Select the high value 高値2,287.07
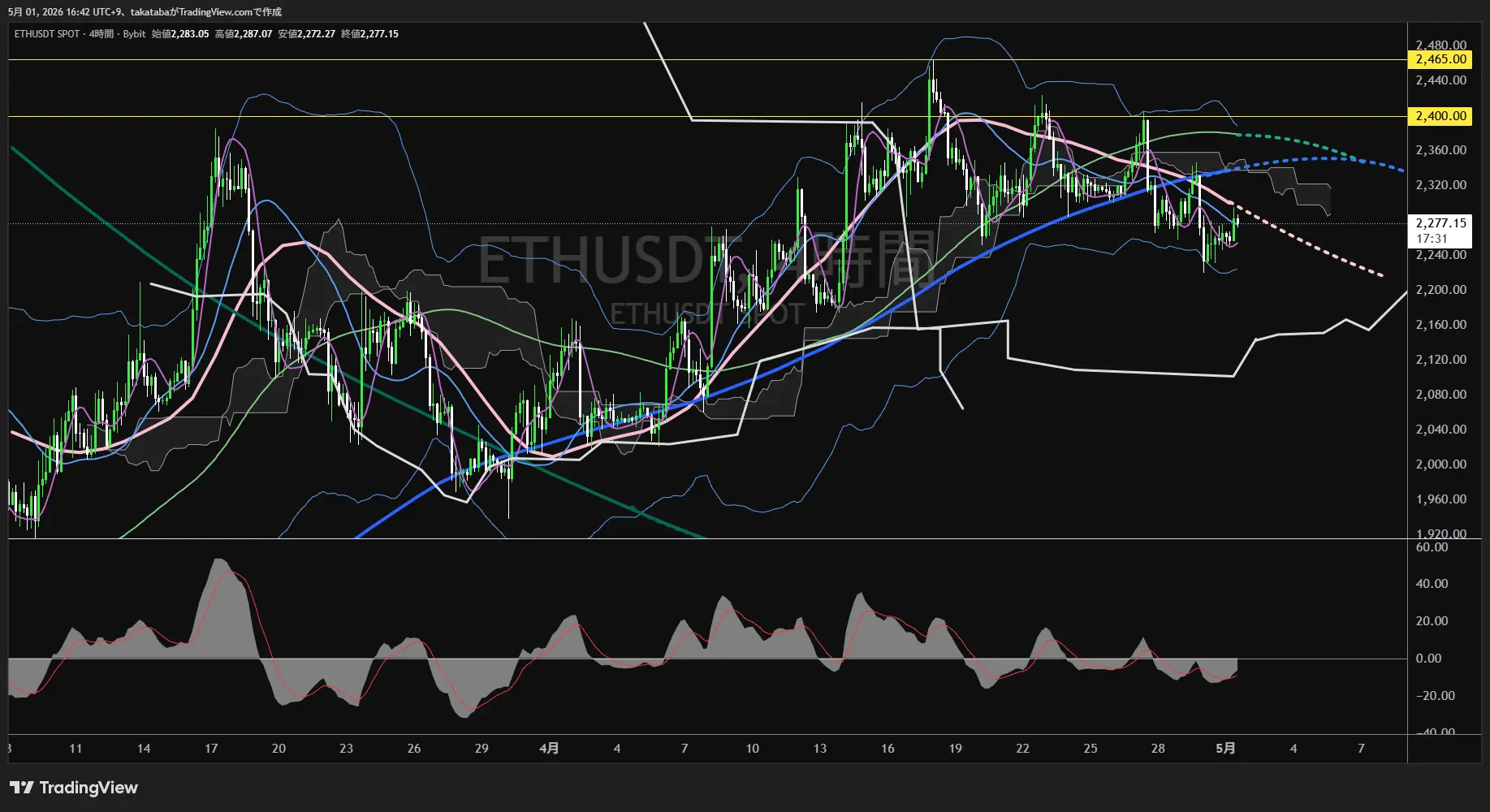Screen dimensions: 1490x812 pos(244,34)
